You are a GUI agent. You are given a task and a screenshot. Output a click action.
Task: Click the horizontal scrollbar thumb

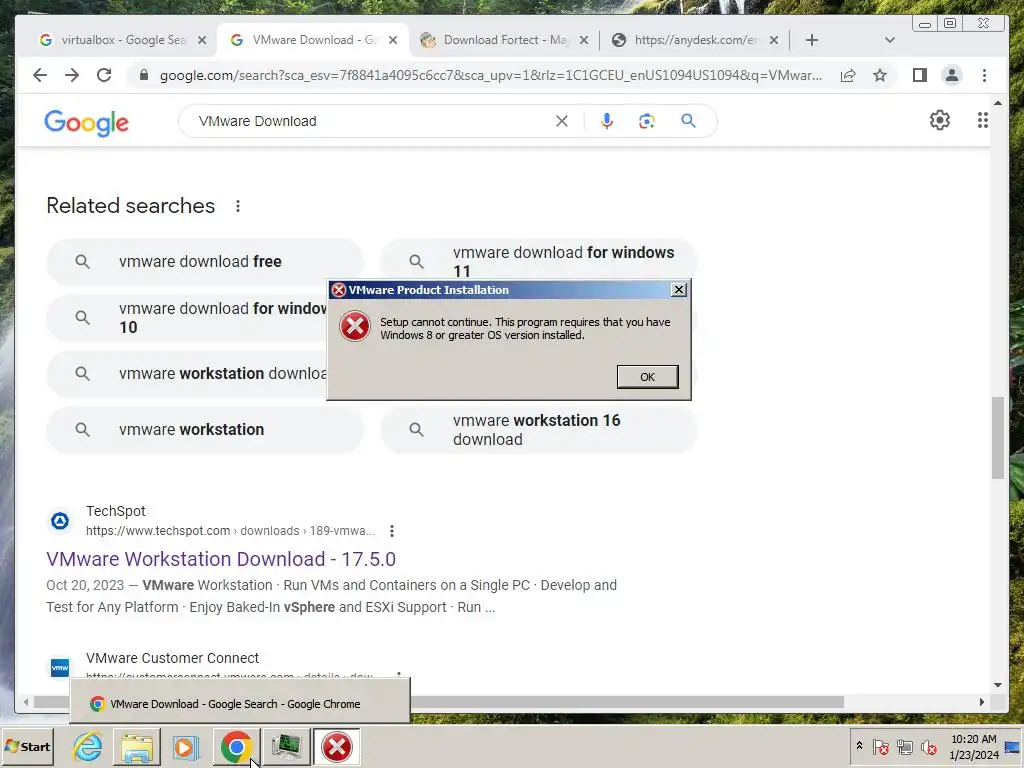[439, 702]
